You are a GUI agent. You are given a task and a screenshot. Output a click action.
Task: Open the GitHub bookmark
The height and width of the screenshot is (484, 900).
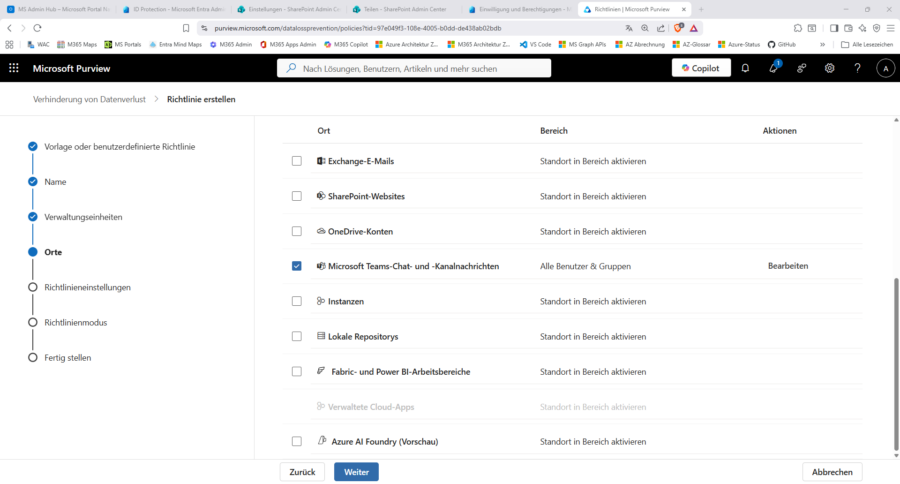[x=781, y=44]
